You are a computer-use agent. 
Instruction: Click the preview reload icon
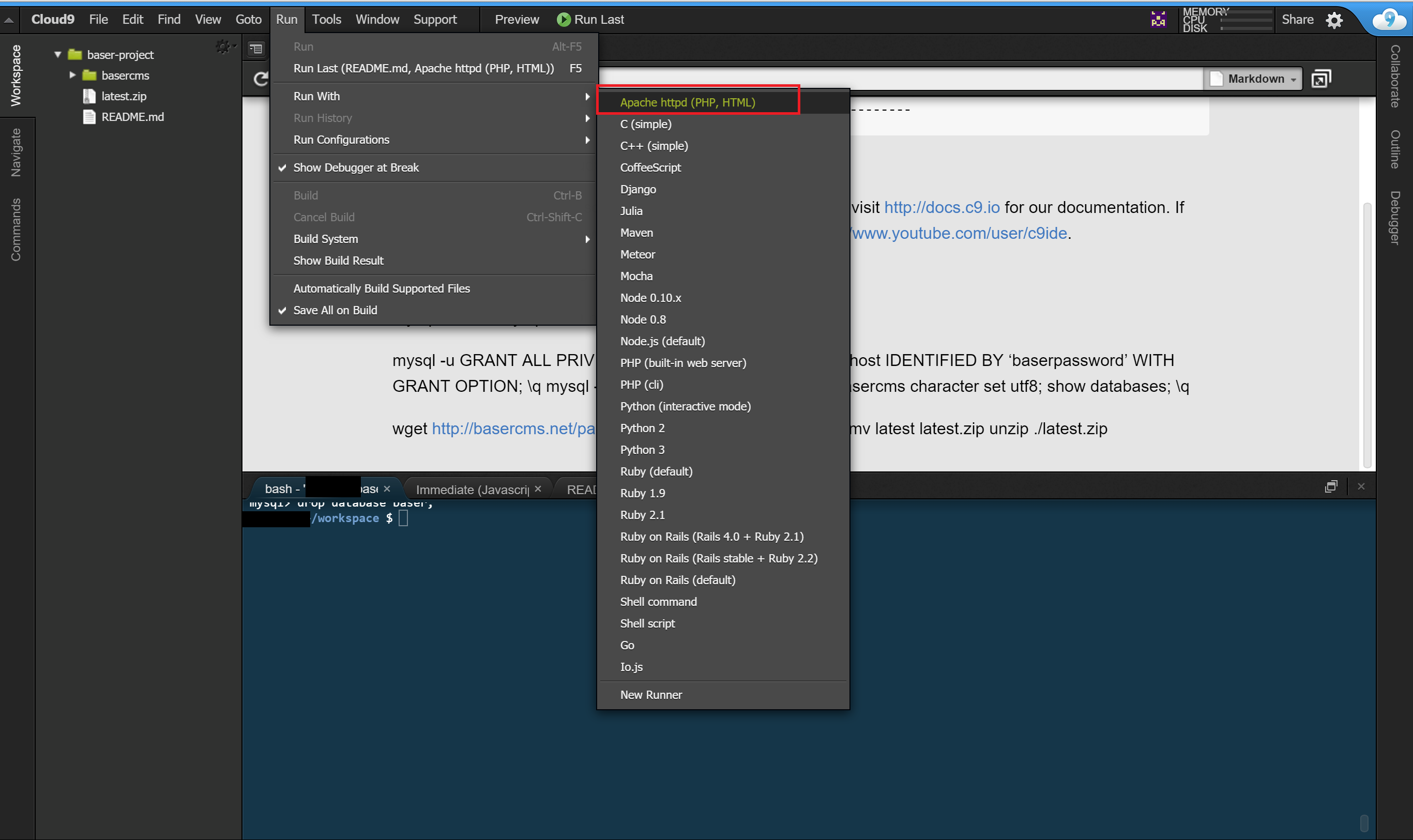pyautogui.click(x=261, y=79)
